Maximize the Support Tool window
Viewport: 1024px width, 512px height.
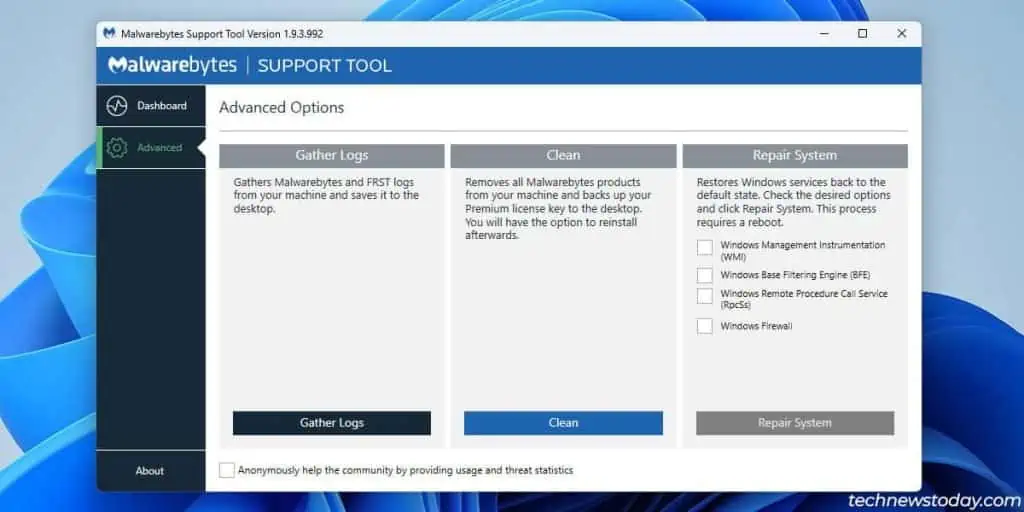point(863,34)
